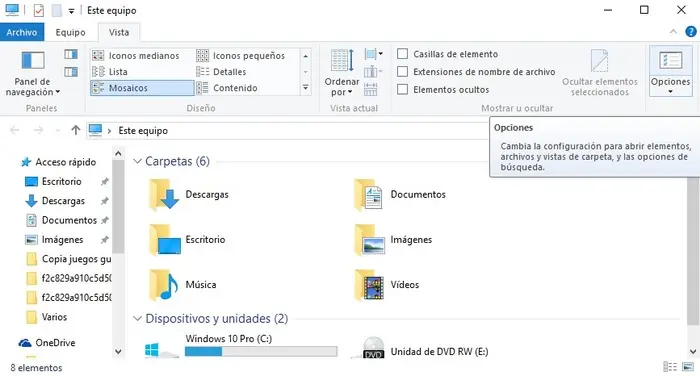Collapse the ribbon with the chevron
This screenshot has width=700, height=376.
[x=673, y=32]
